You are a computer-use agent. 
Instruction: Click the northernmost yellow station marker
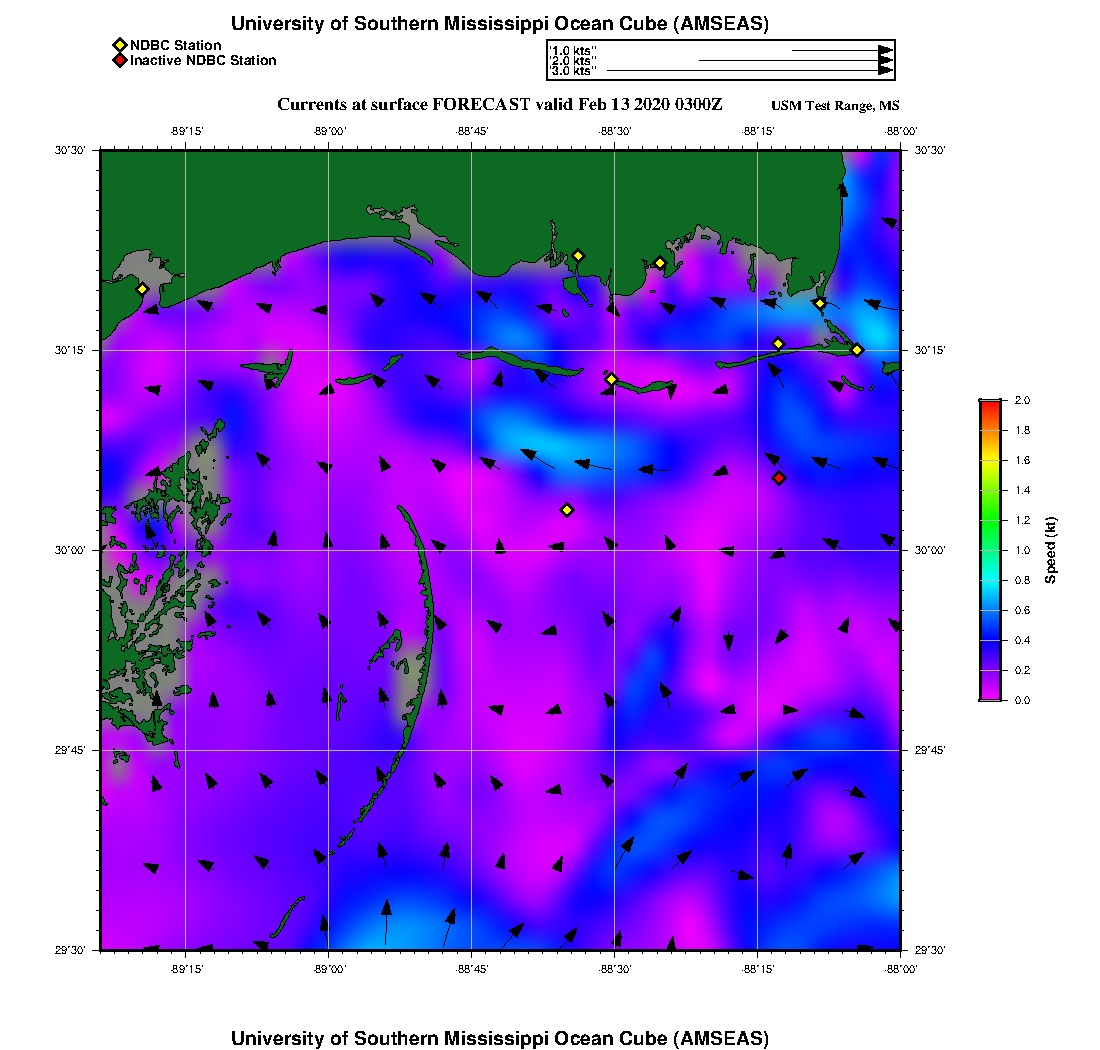pyautogui.click(x=578, y=255)
